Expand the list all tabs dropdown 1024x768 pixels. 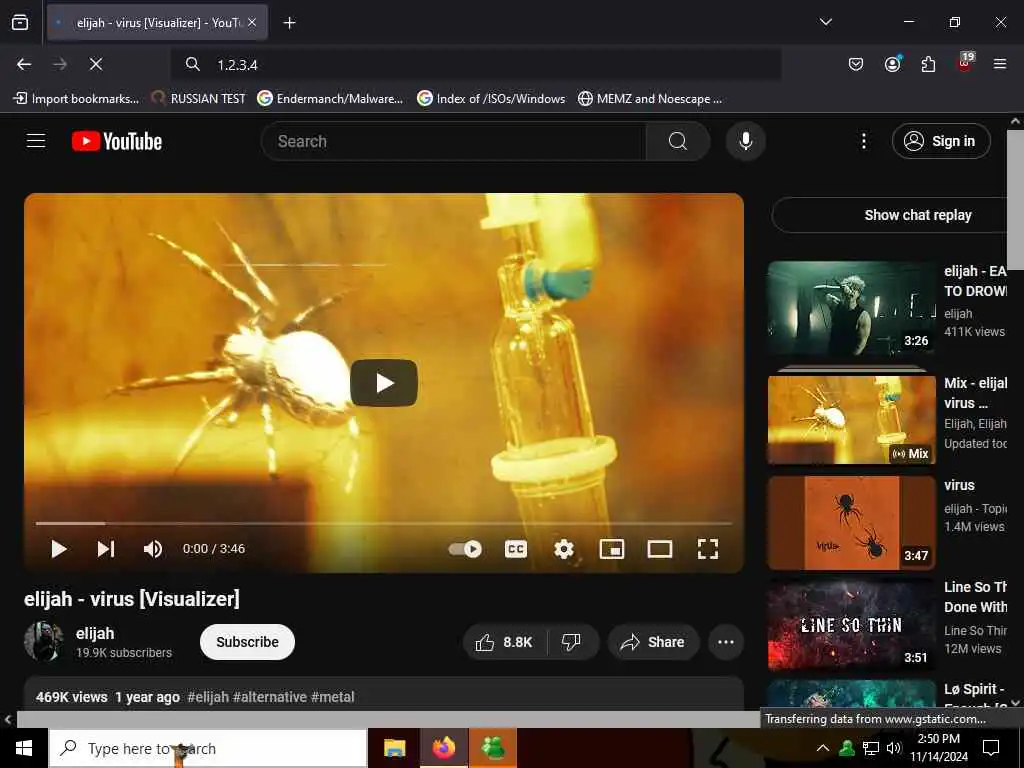[825, 22]
